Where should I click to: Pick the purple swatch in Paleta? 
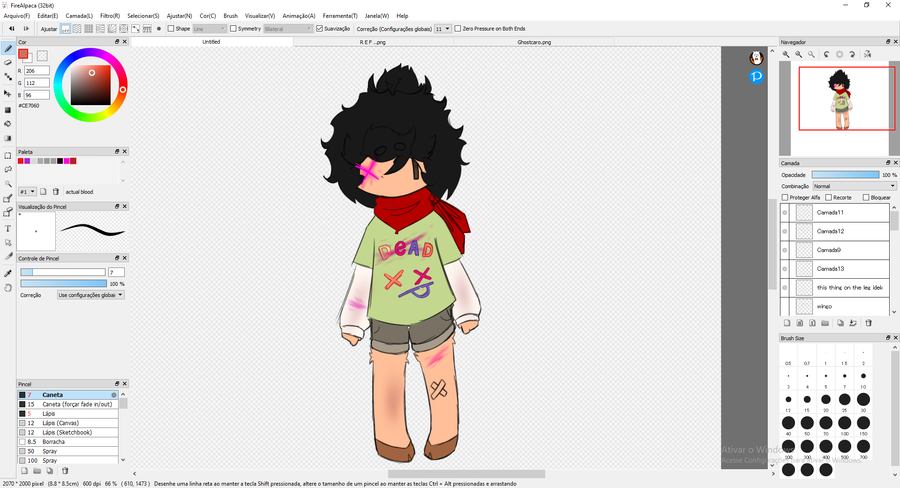[x=27, y=161]
